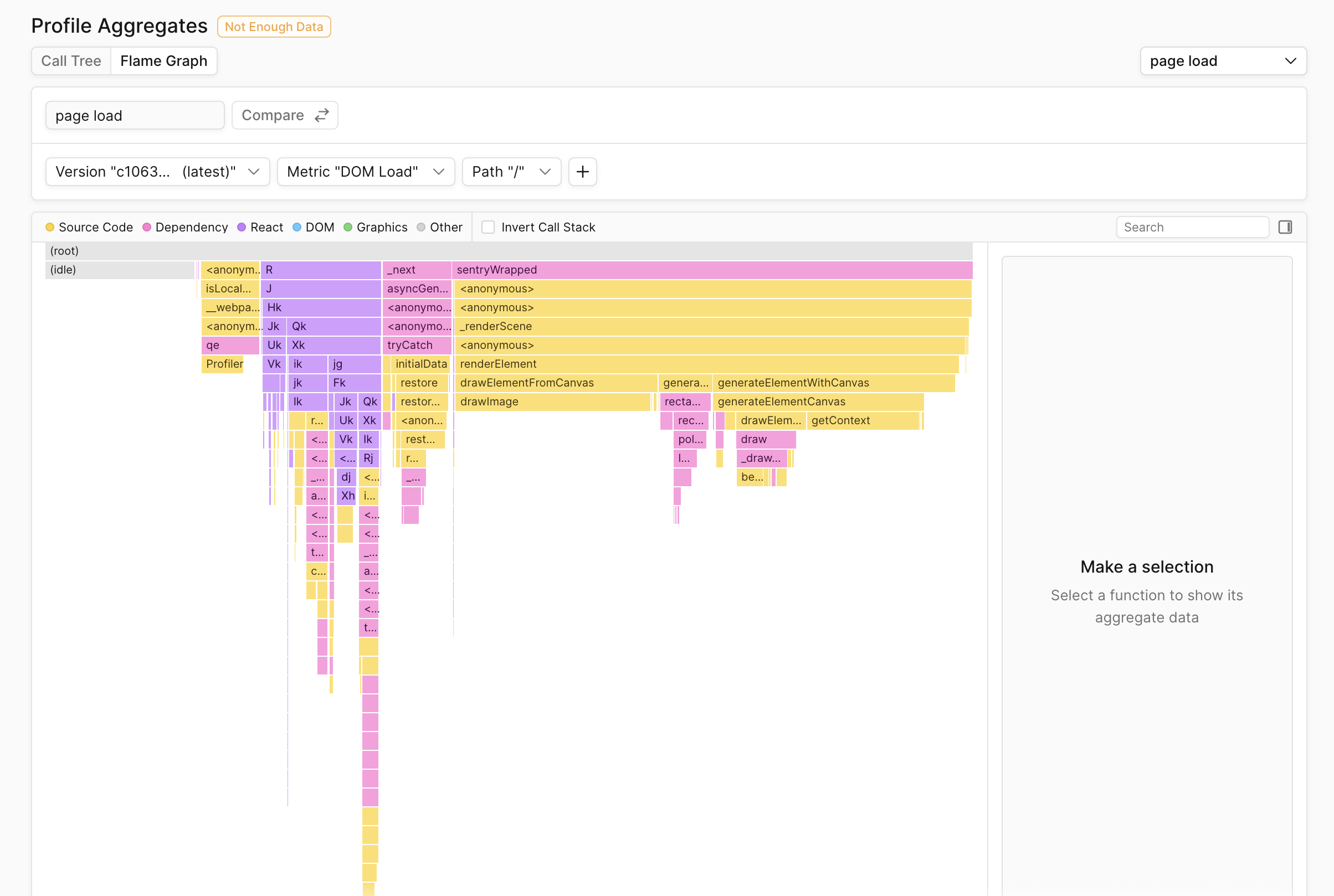Viewport: 1334px width, 896px height.
Task: Open the Version "c1063..." dropdown
Action: pos(158,172)
